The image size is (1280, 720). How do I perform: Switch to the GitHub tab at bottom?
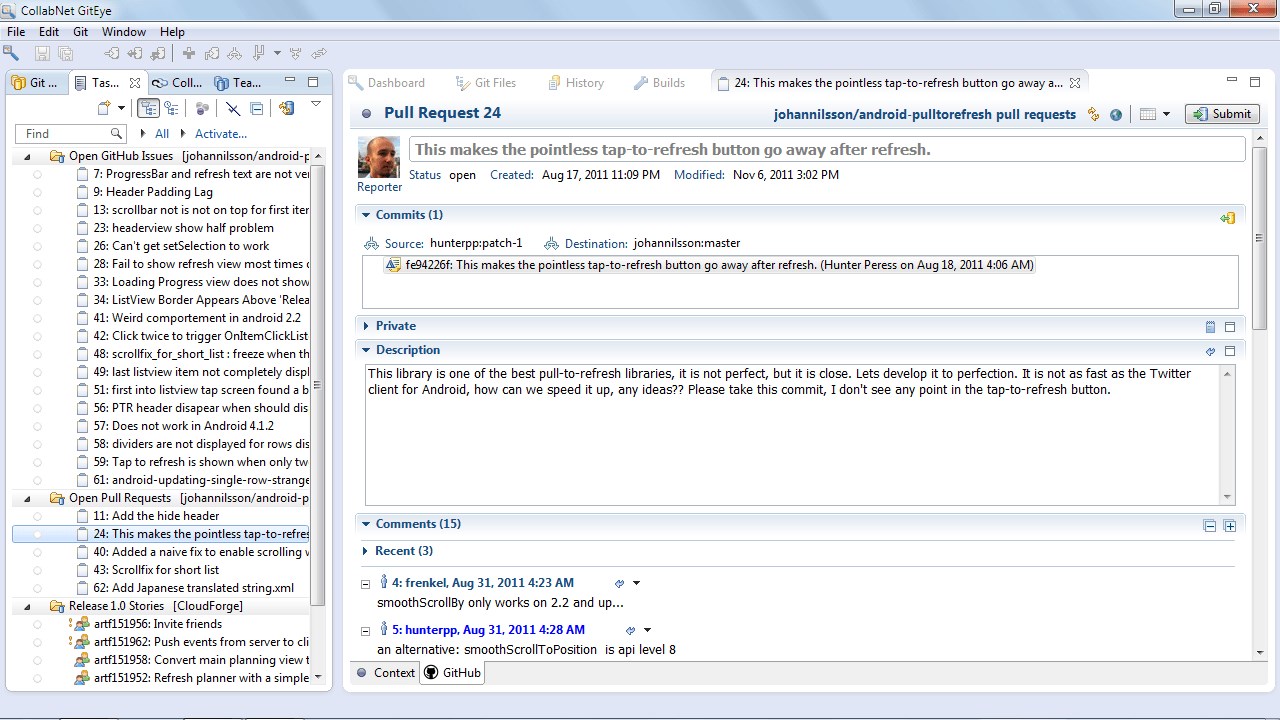point(452,673)
